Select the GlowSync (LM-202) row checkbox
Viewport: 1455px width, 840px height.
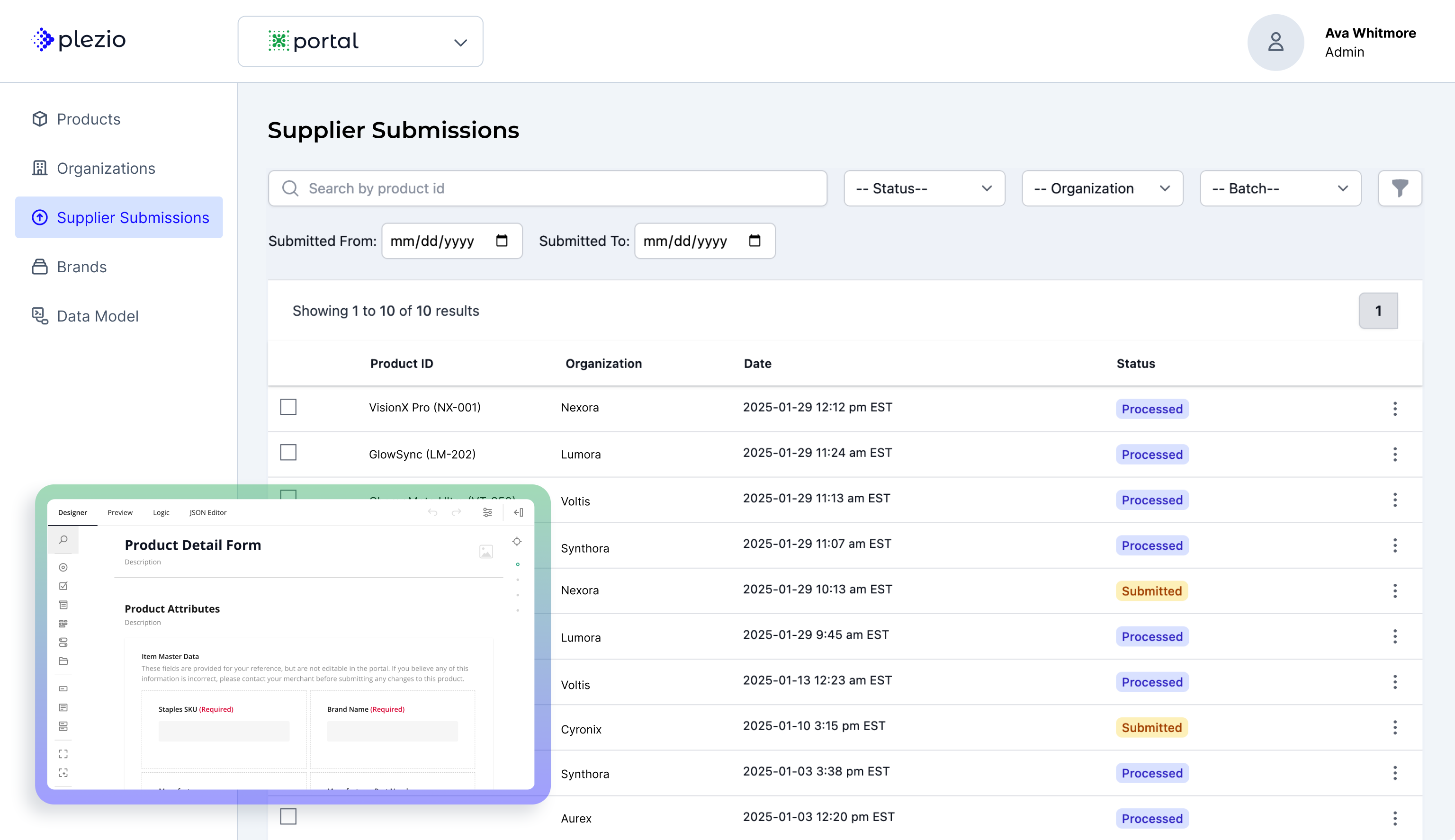coord(288,452)
